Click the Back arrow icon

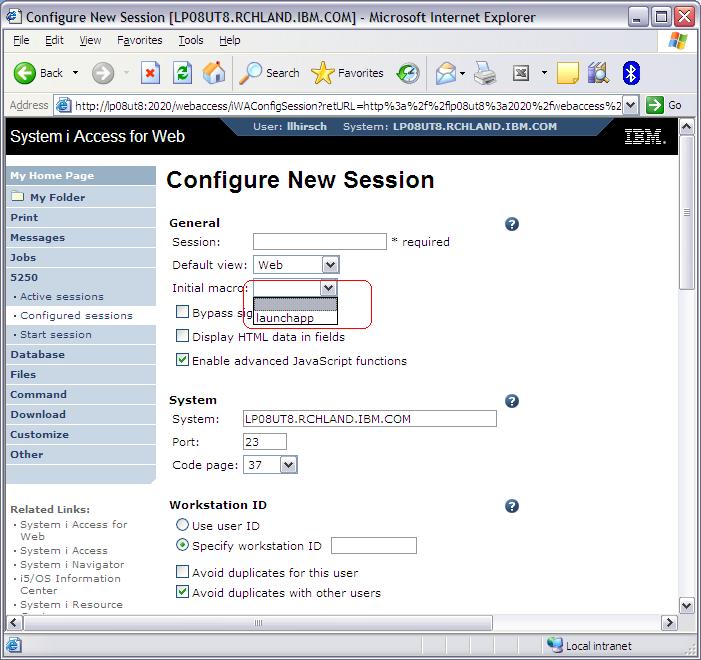(25, 73)
